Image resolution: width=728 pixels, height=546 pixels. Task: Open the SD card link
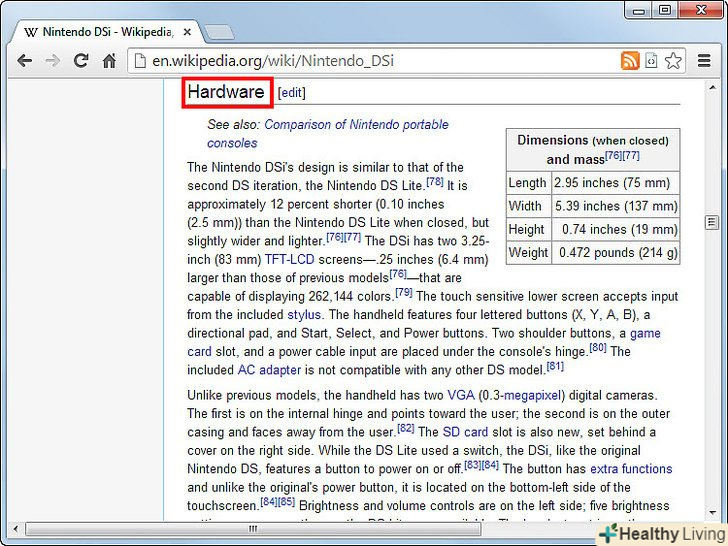pyautogui.click(x=464, y=432)
